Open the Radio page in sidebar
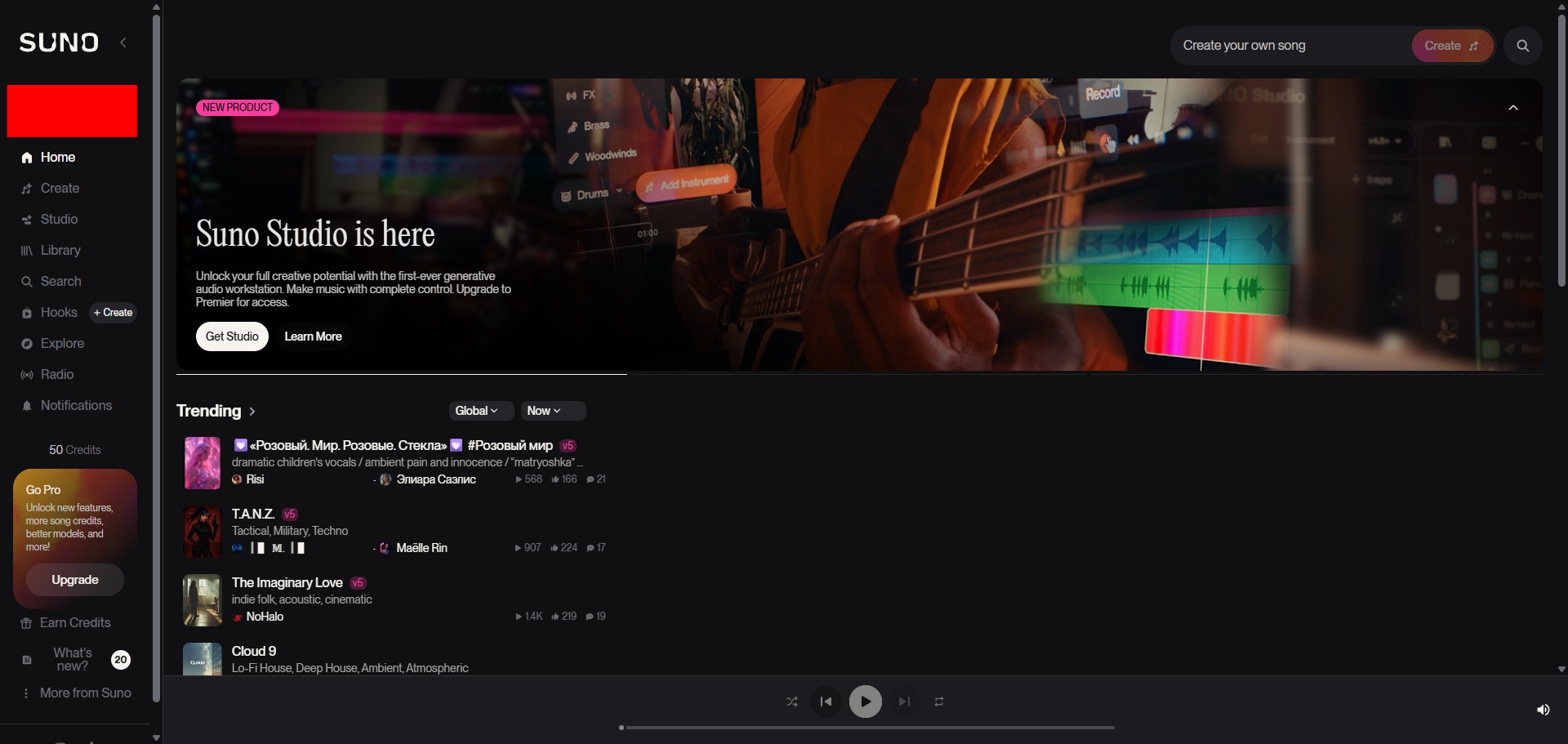The image size is (1568, 744). [x=56, y=374]
